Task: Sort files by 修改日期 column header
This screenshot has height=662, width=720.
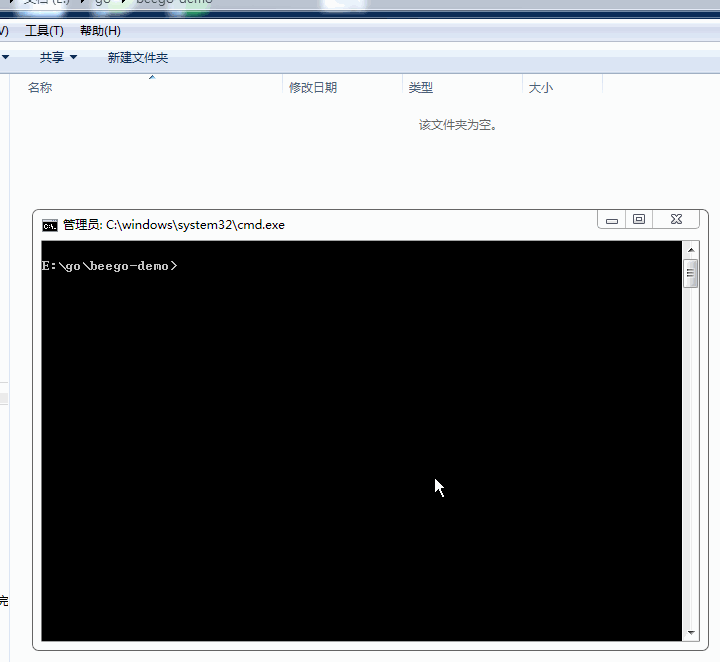Action: pyautogui.click(x=343, y=87)
